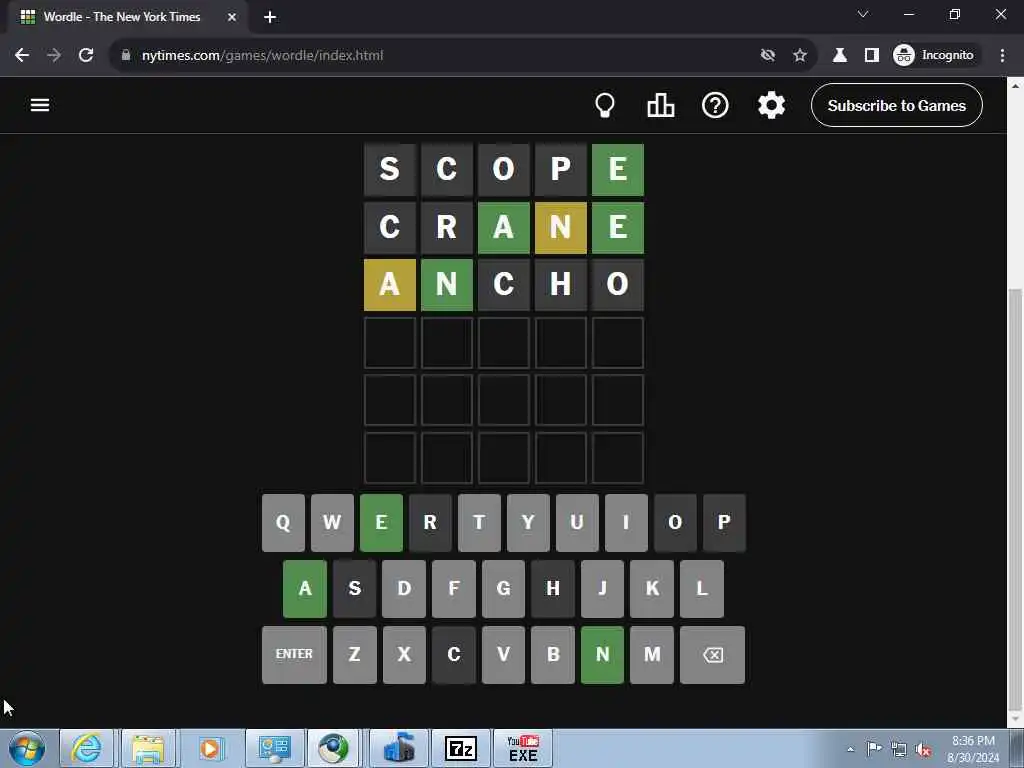Click the ENTER key on keyboard
1024x768 pixels.
coord(295,654)
